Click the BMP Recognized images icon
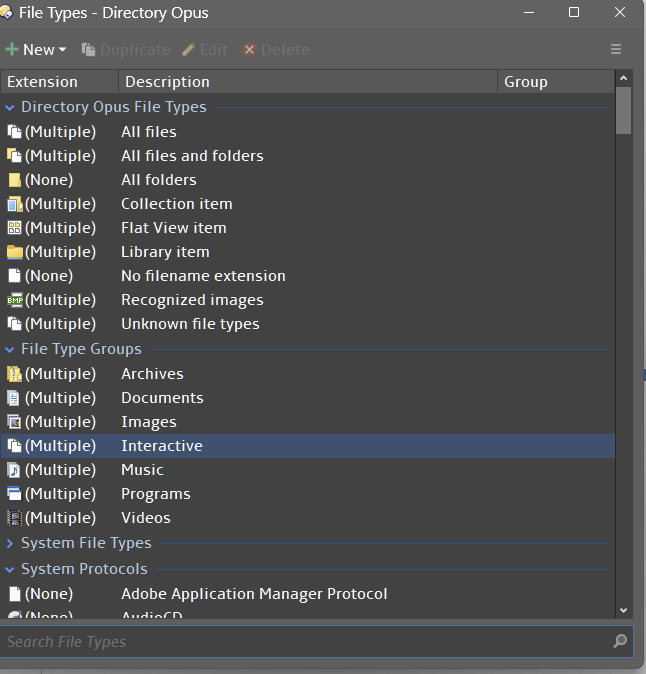The height and width of the screenshot is (674, 646). click(15, 300)
